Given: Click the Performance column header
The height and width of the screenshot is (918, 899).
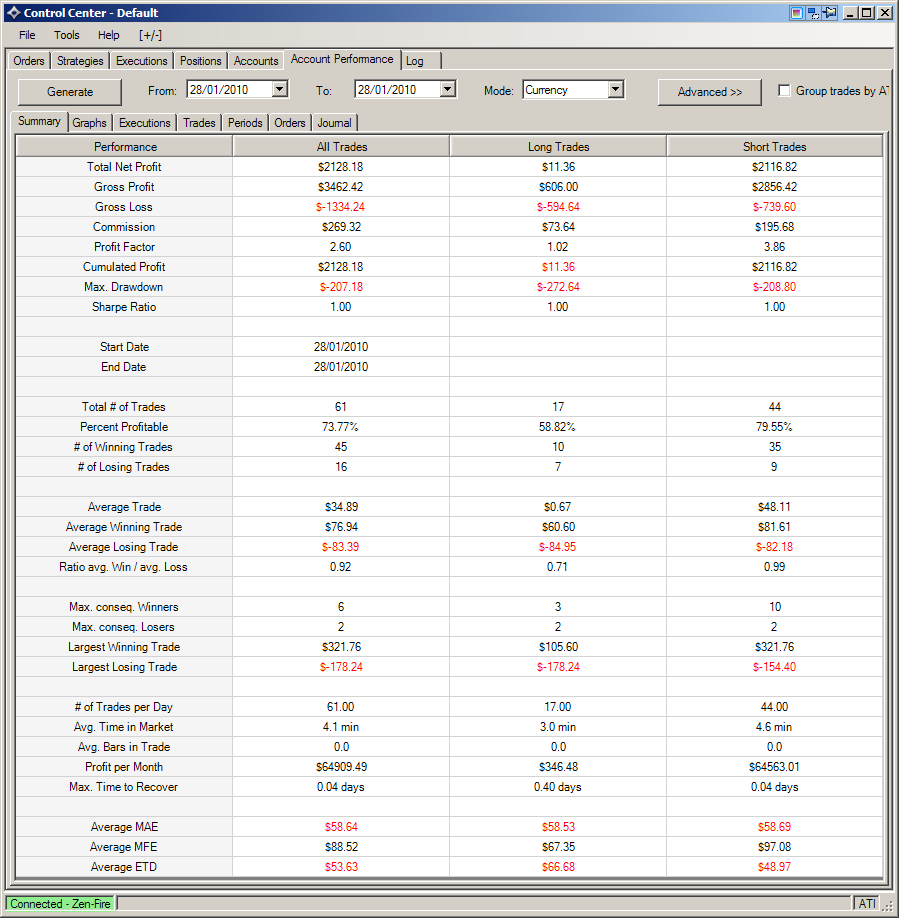Looking at the screenshot, I should point(125,146).
